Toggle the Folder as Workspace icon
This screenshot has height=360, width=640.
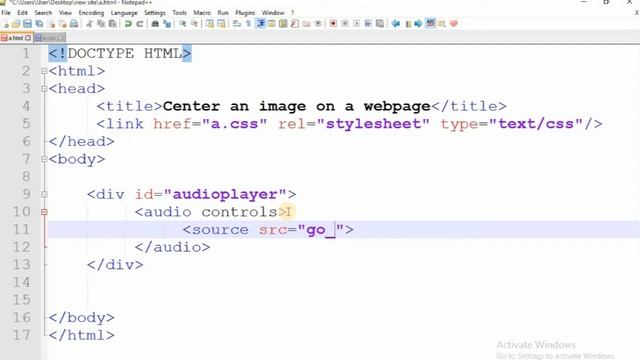tap(306, 24)
